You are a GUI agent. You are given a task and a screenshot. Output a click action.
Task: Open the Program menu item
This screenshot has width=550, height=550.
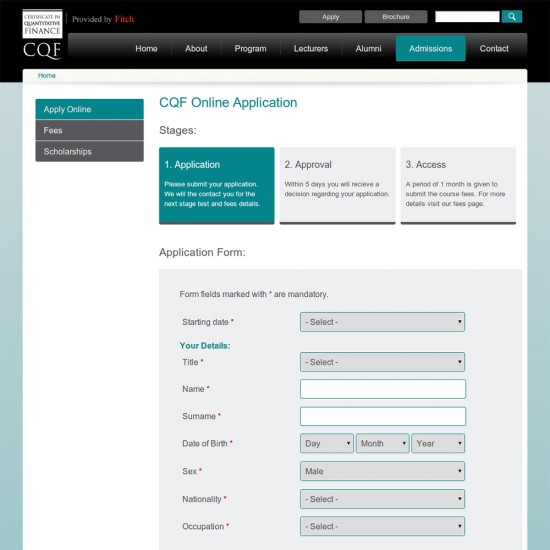pos(250,48)
